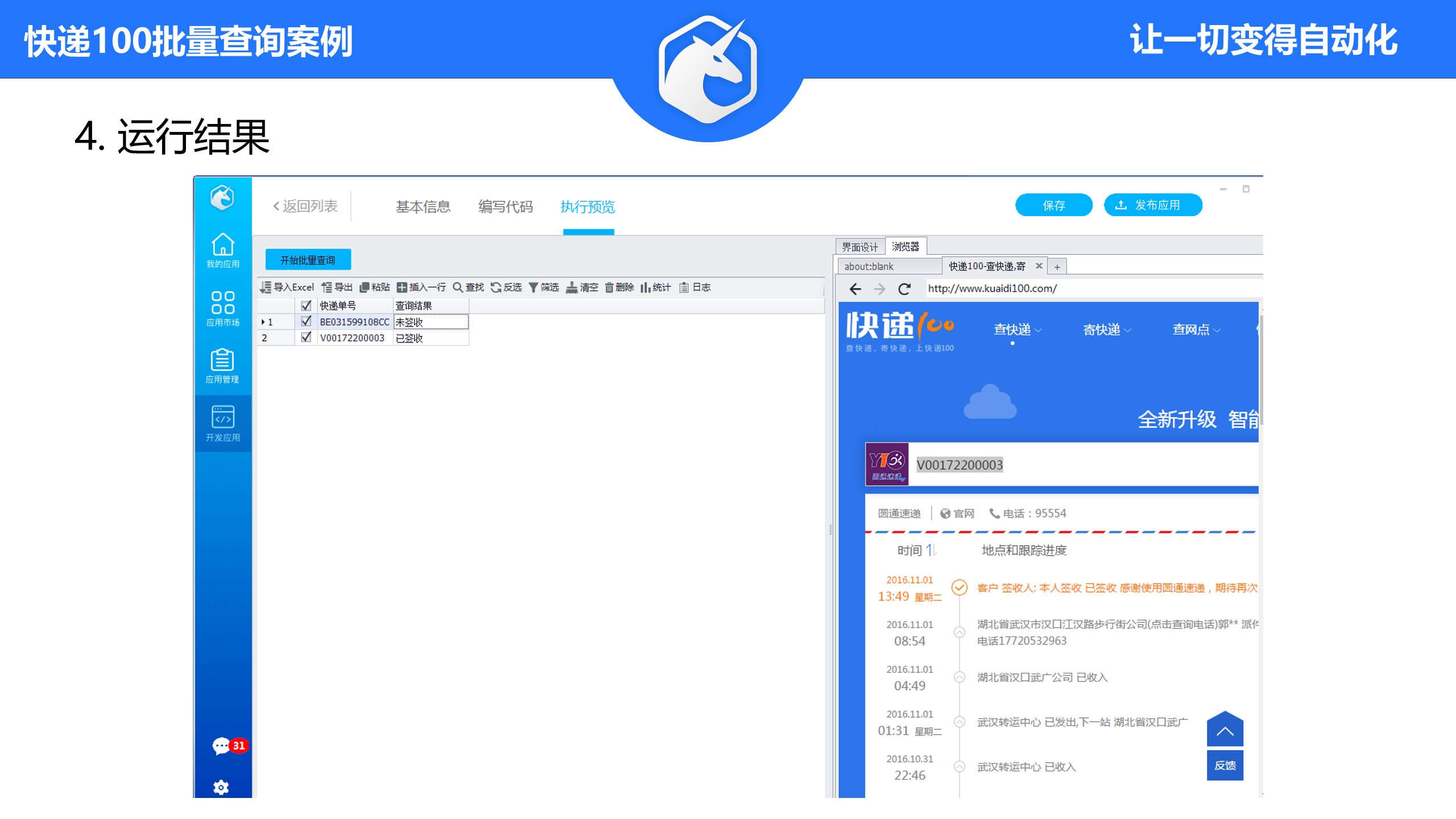Viewport: 1456px width, 819px height.
Task: Click the 开始批量查询 button
Action: click(x=308, y=260)
